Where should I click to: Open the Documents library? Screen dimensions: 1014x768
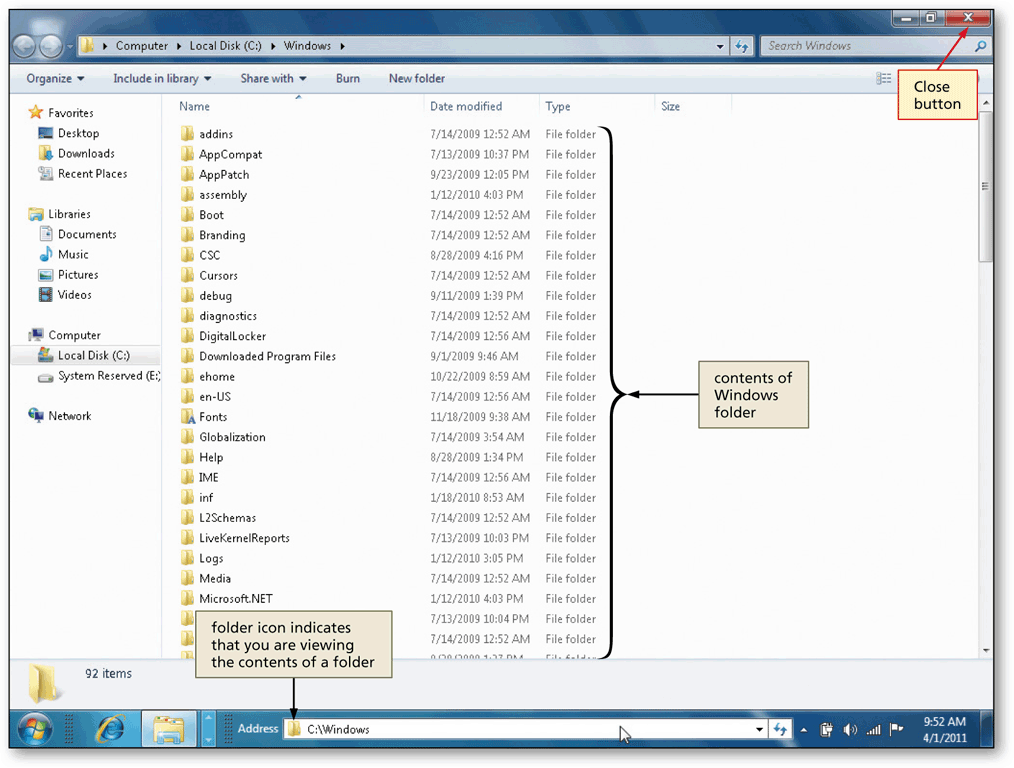[x=87, y=234]
